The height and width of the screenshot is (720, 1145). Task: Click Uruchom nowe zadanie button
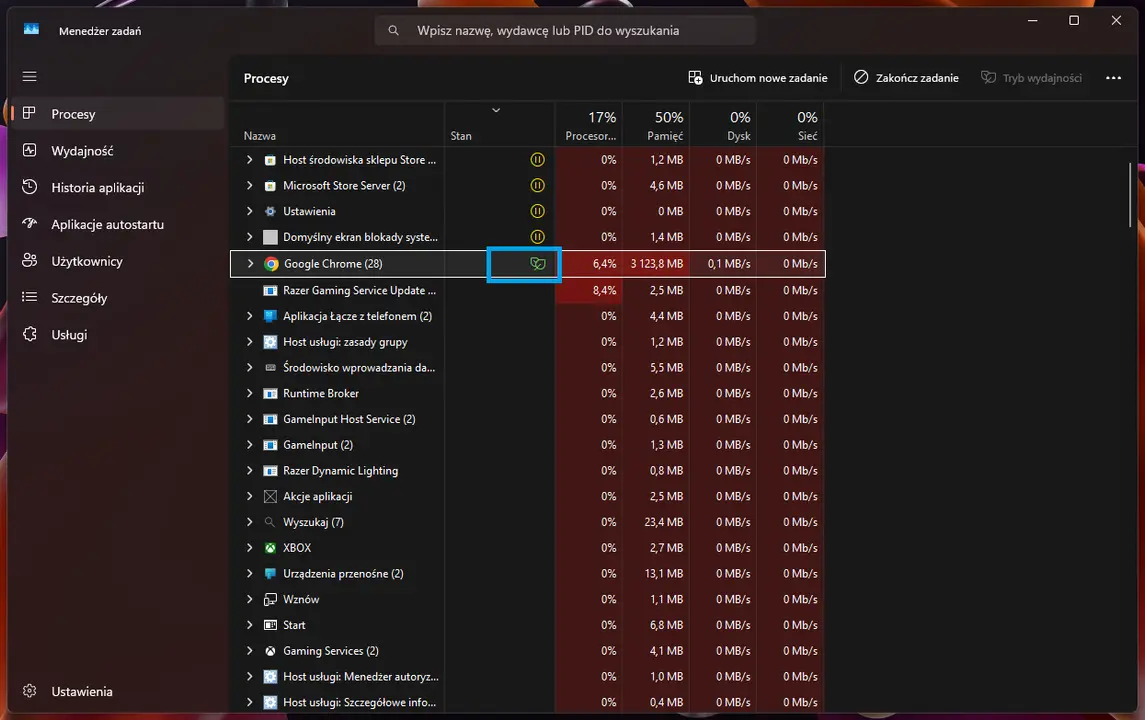(x=758, y=78)
